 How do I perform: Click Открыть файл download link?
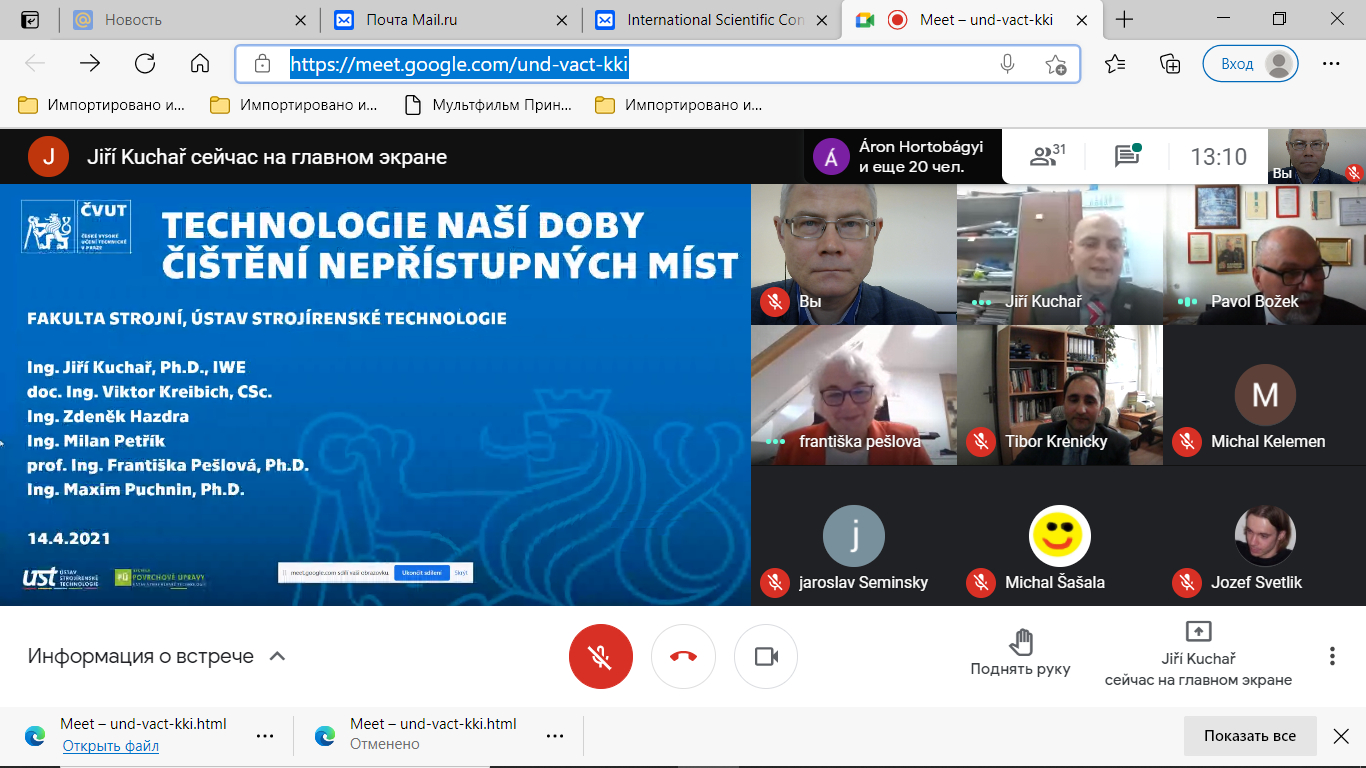click(x=110, y=746)
